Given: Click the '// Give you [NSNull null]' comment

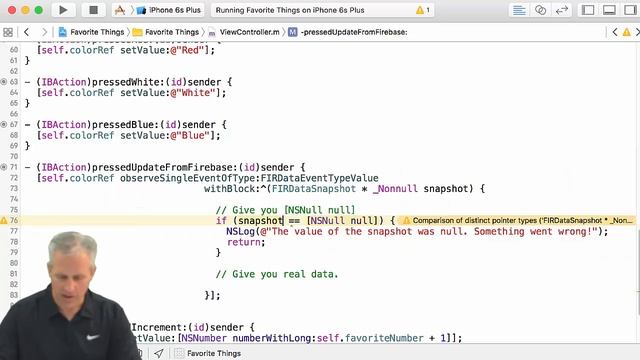Looking at the screenshot, I should [285, 210].
